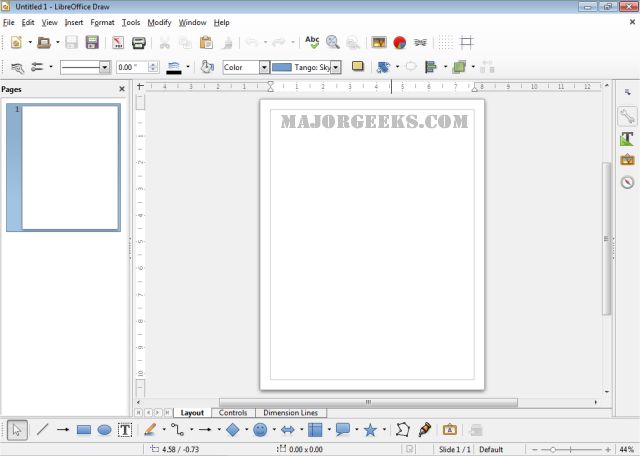
Task: Click the Zoom & Pan magnifier icon
Action: [x=333, y=42]
